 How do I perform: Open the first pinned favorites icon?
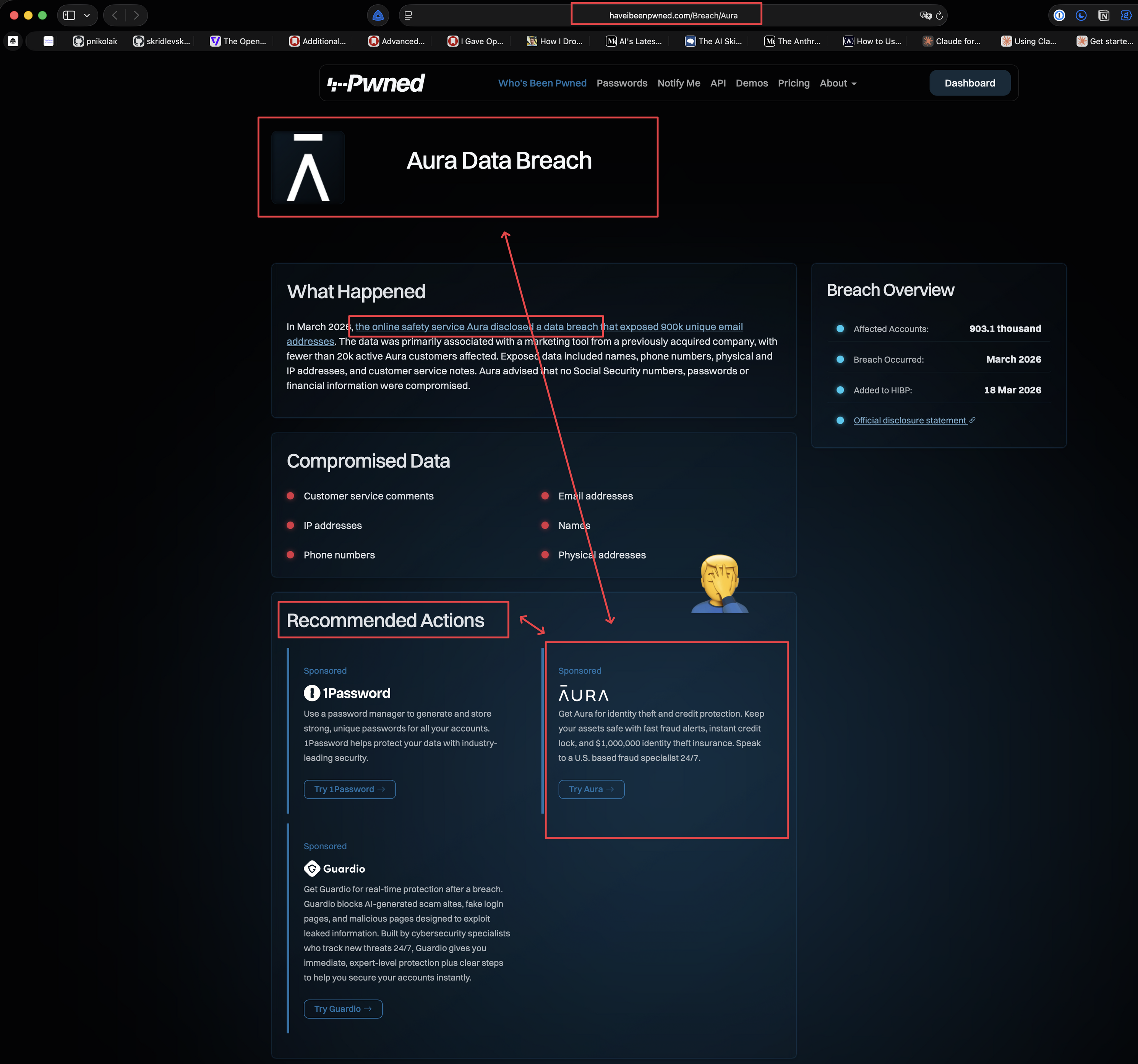[x=13, y=41]
